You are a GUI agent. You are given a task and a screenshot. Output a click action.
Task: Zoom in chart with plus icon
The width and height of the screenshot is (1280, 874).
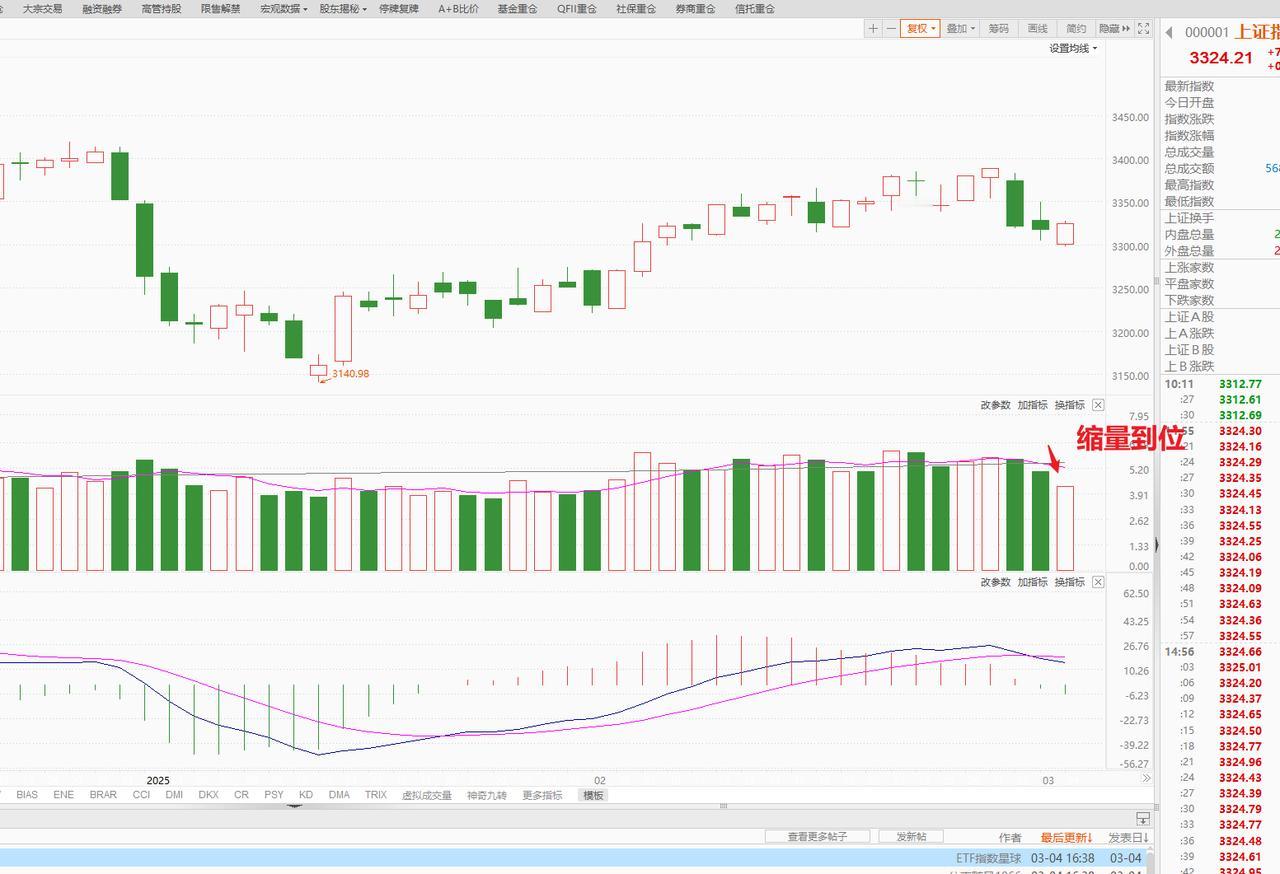873,29
